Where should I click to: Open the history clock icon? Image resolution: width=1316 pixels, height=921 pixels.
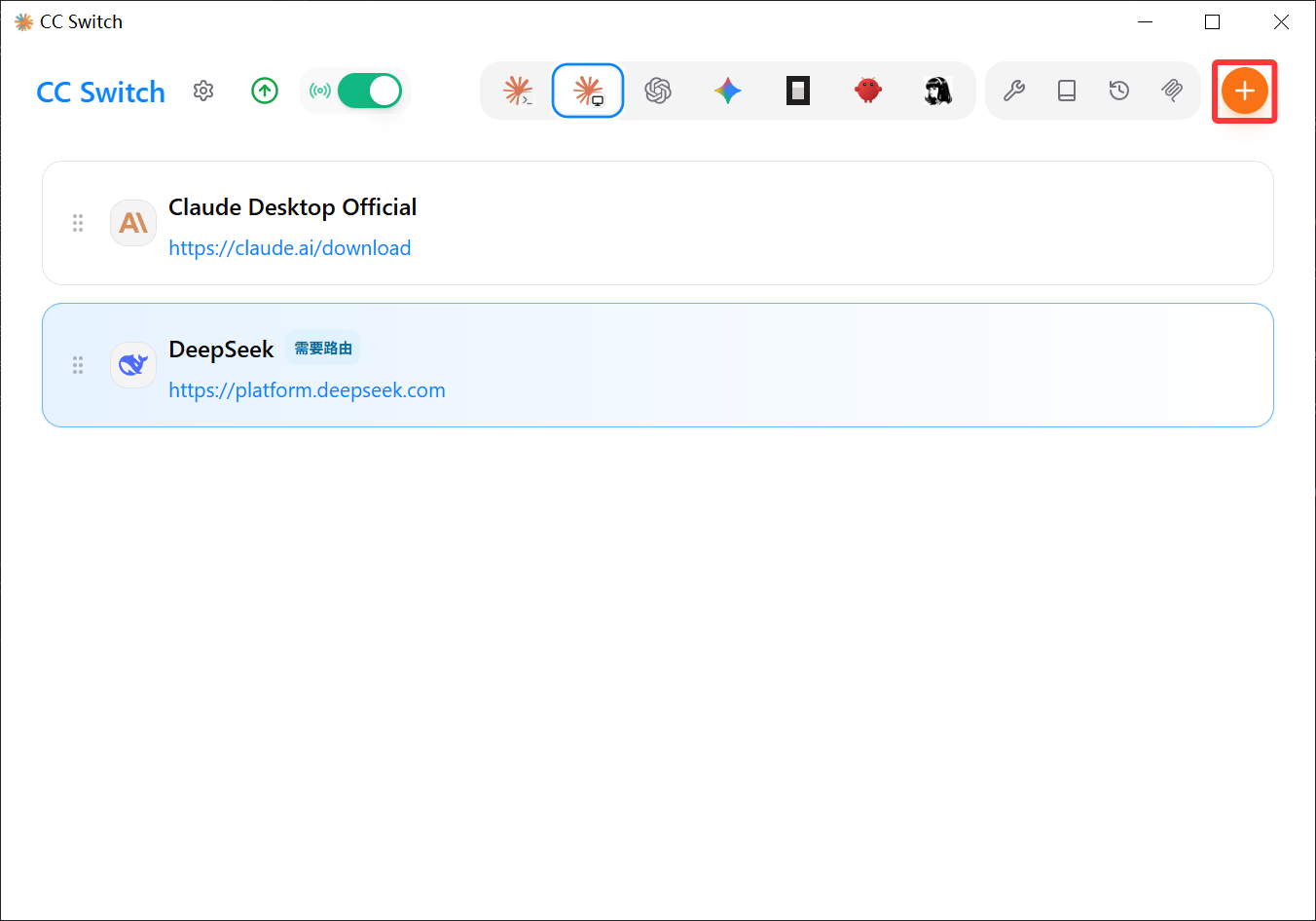1119,91
